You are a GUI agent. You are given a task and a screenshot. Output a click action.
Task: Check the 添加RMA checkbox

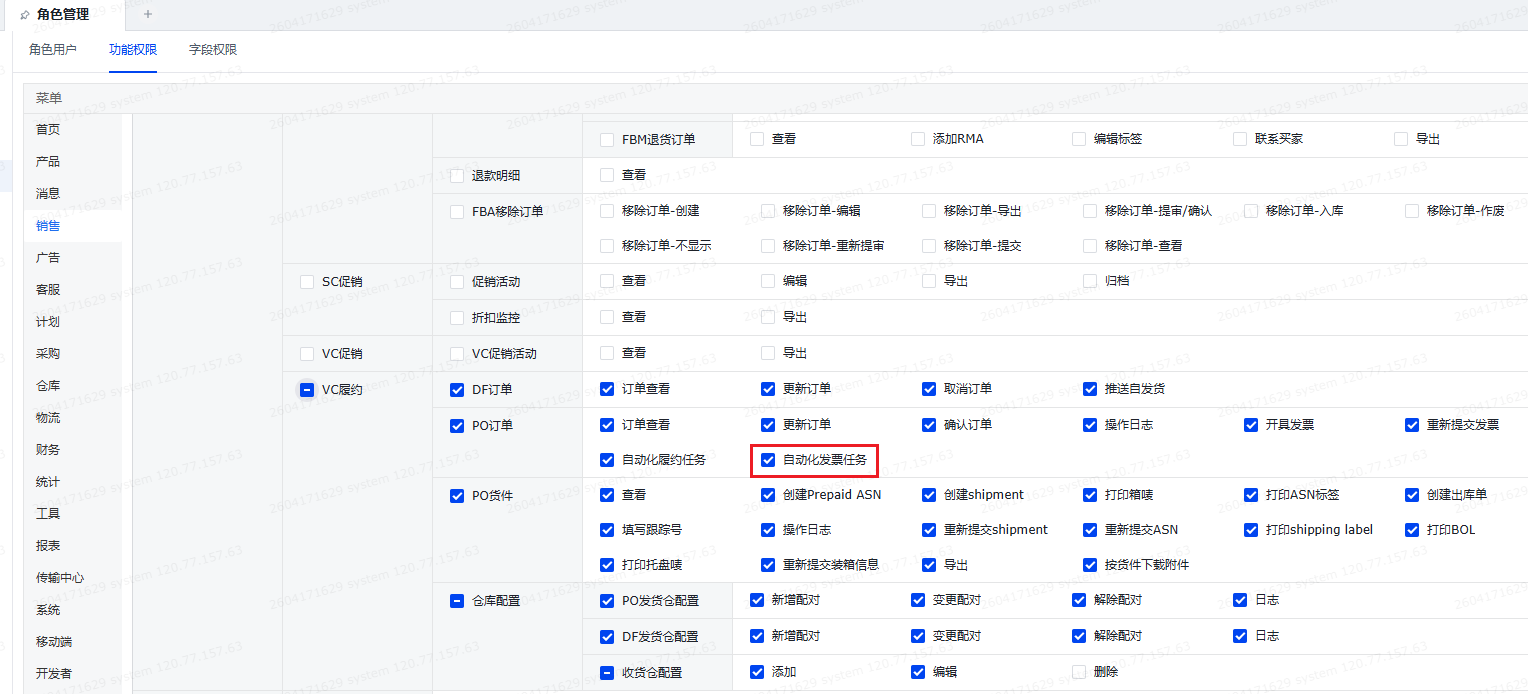point(918,139)
